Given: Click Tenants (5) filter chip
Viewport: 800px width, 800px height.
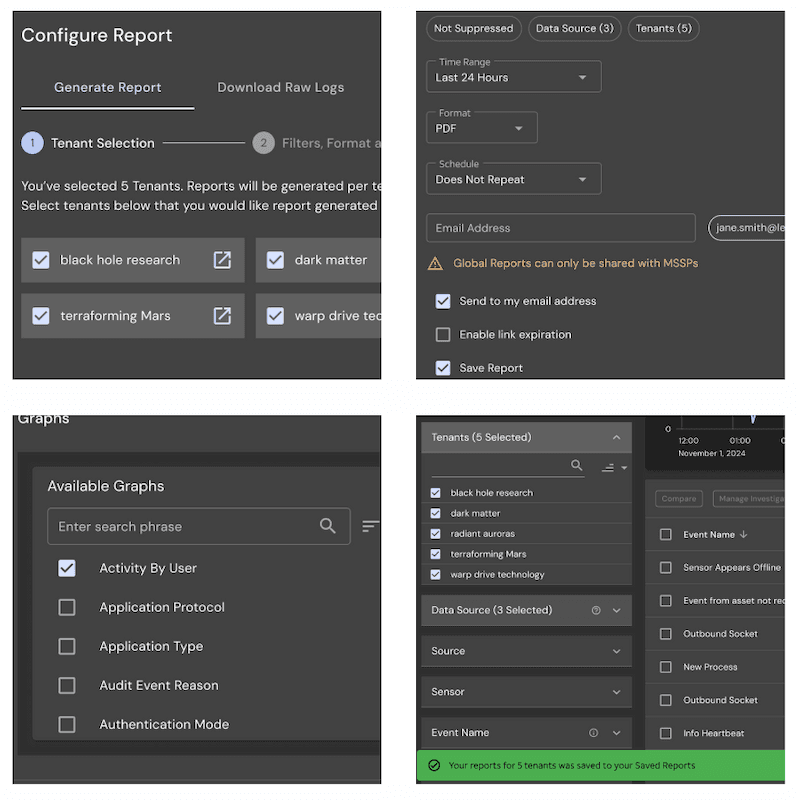Looking at the screenshot, I should [663, 28].
